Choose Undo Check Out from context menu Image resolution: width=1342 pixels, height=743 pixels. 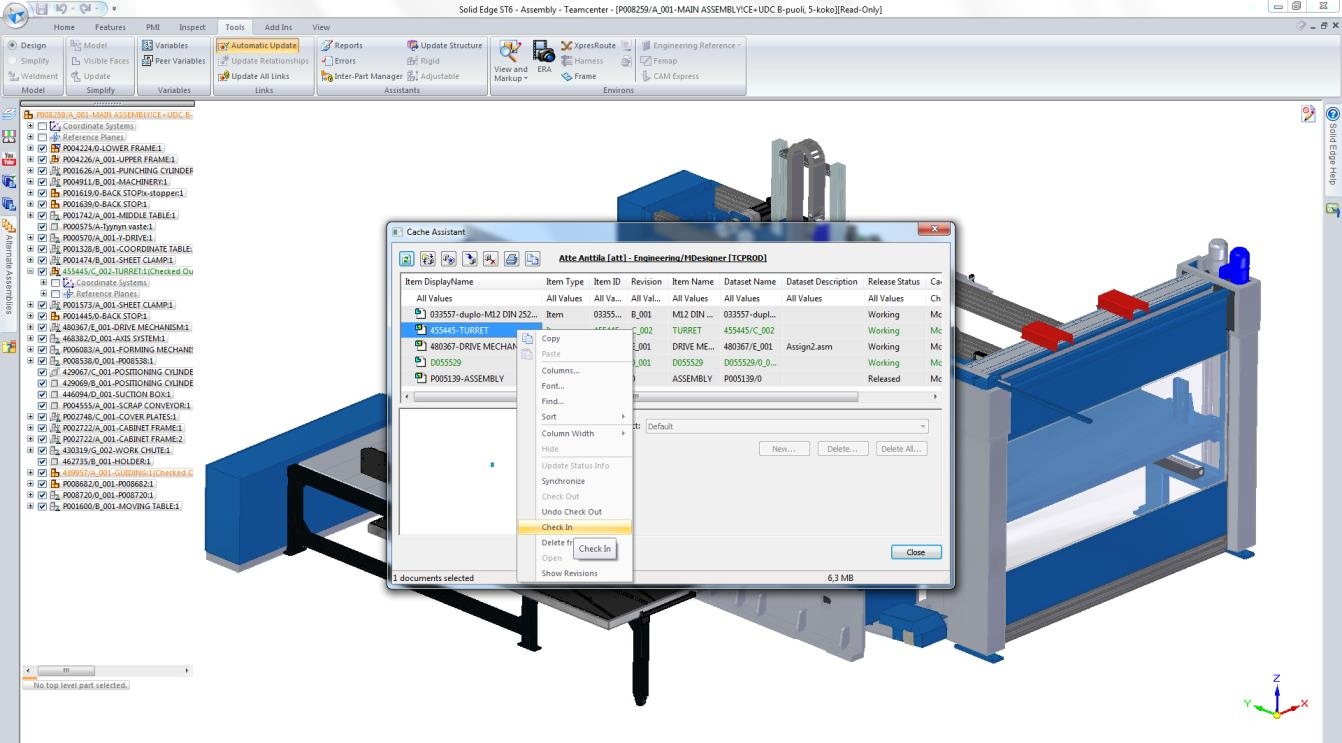(574, 512)
